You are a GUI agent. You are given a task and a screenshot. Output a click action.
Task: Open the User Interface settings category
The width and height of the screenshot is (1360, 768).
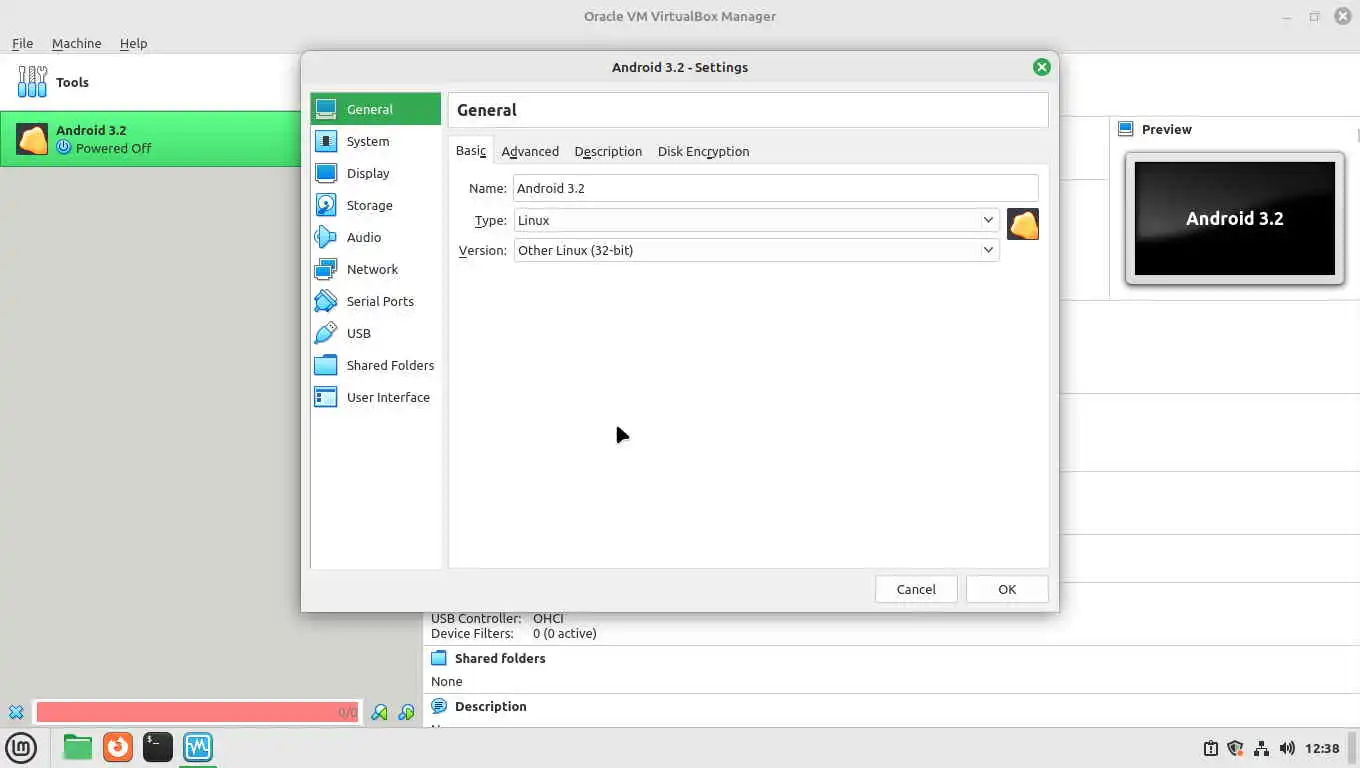click(375, 397)
